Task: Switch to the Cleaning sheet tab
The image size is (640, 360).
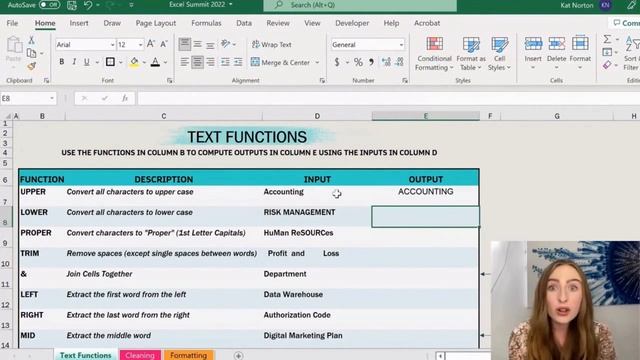Action: coord(140,355)
